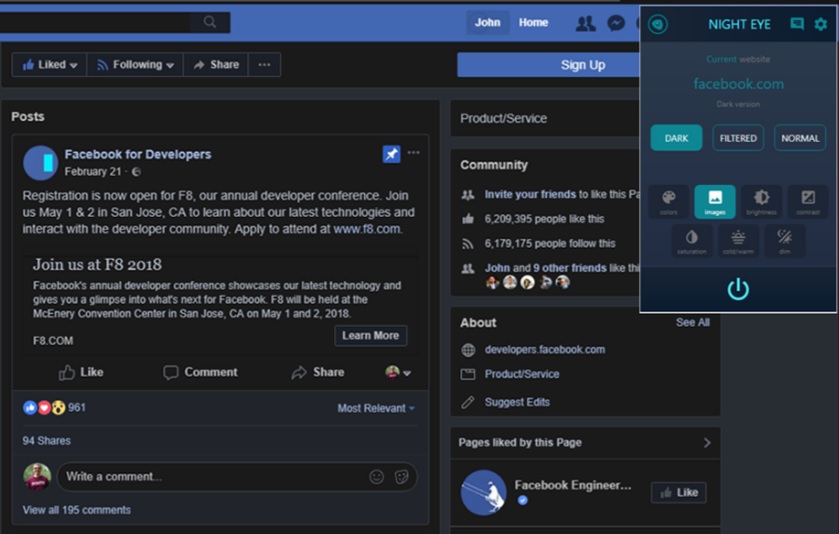
Task: Open the www.f8.com link
Action: tap(367, 229)
